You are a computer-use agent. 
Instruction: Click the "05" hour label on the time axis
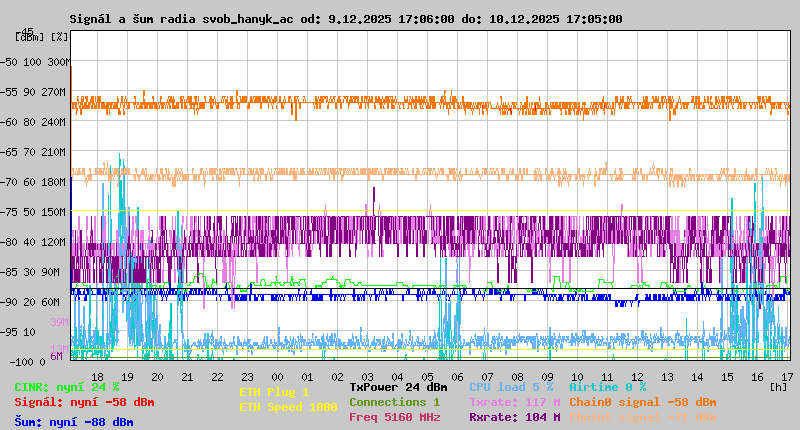click(x=428, y=377)
